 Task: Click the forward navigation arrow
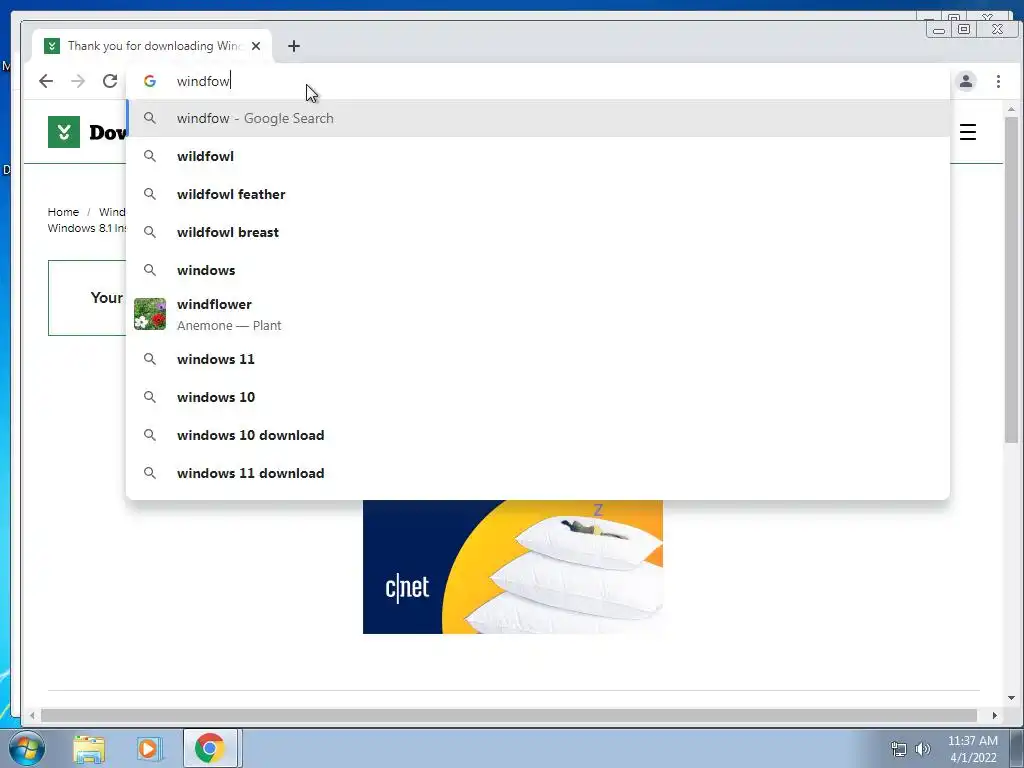pyautogui.click(x=78, y=81)
